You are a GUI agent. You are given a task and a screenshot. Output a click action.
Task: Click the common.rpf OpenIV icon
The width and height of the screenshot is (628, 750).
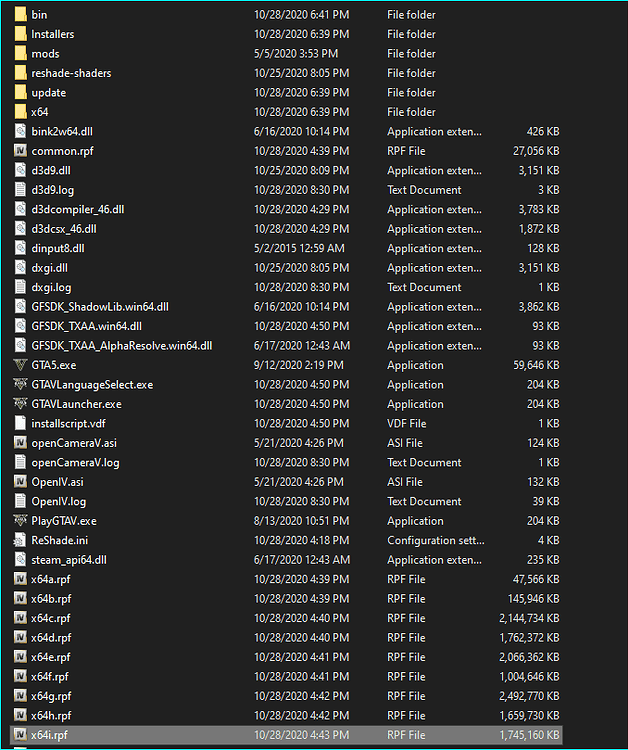(x=20, y=151)
